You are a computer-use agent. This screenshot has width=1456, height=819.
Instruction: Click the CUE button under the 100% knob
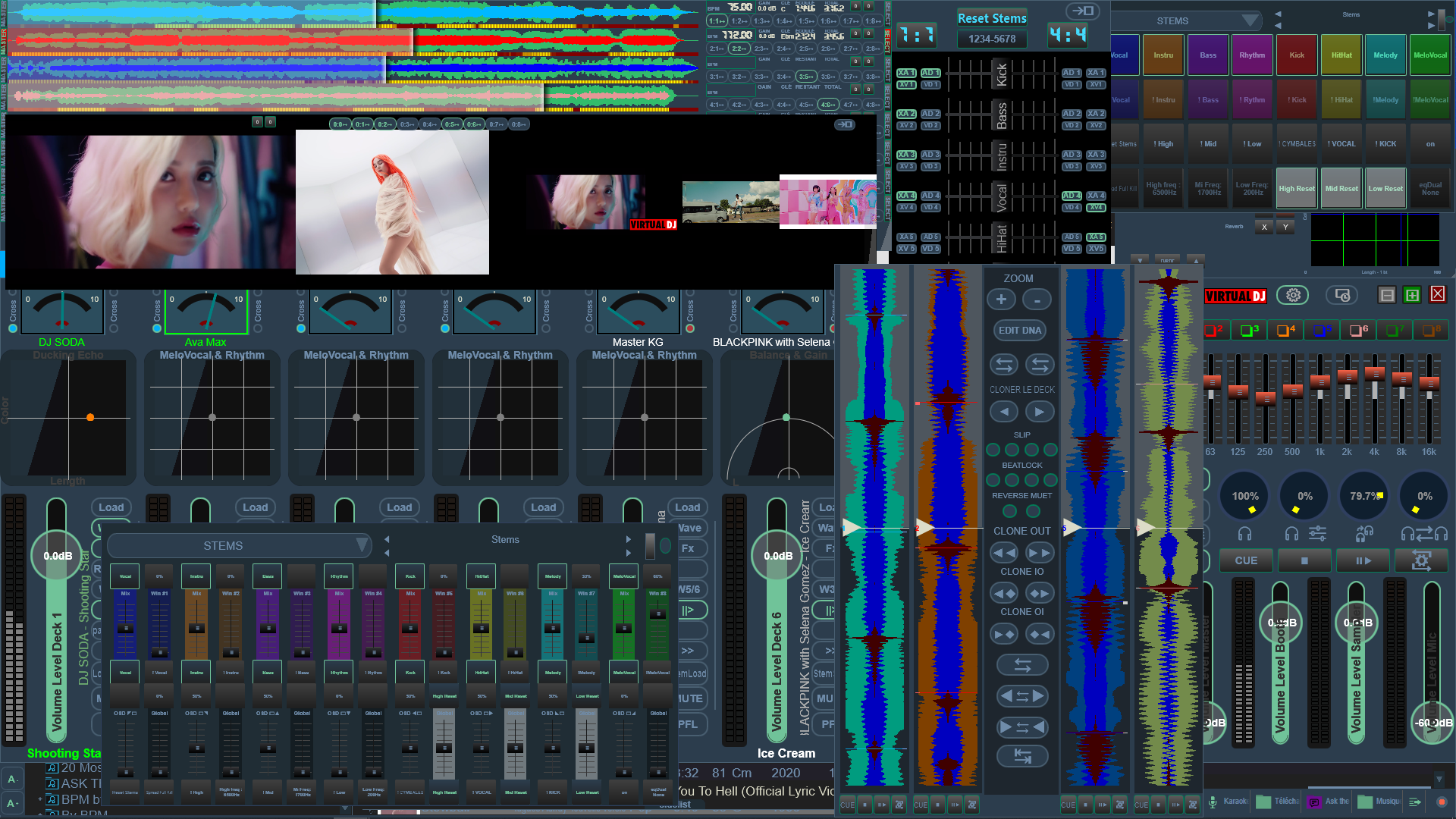(x=1246, y=560)
